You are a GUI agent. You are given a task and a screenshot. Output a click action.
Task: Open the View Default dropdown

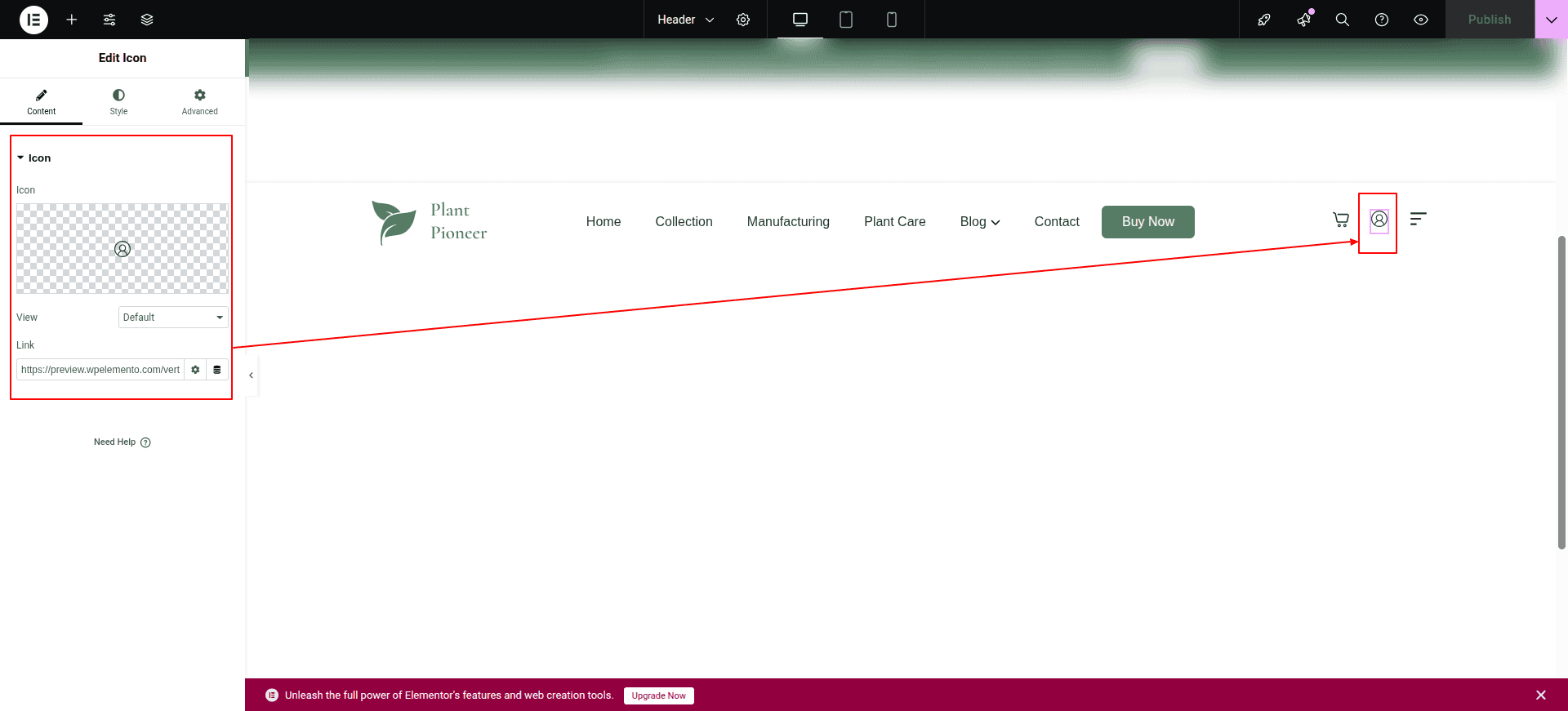pyautogui.click(x=173, y=317)
